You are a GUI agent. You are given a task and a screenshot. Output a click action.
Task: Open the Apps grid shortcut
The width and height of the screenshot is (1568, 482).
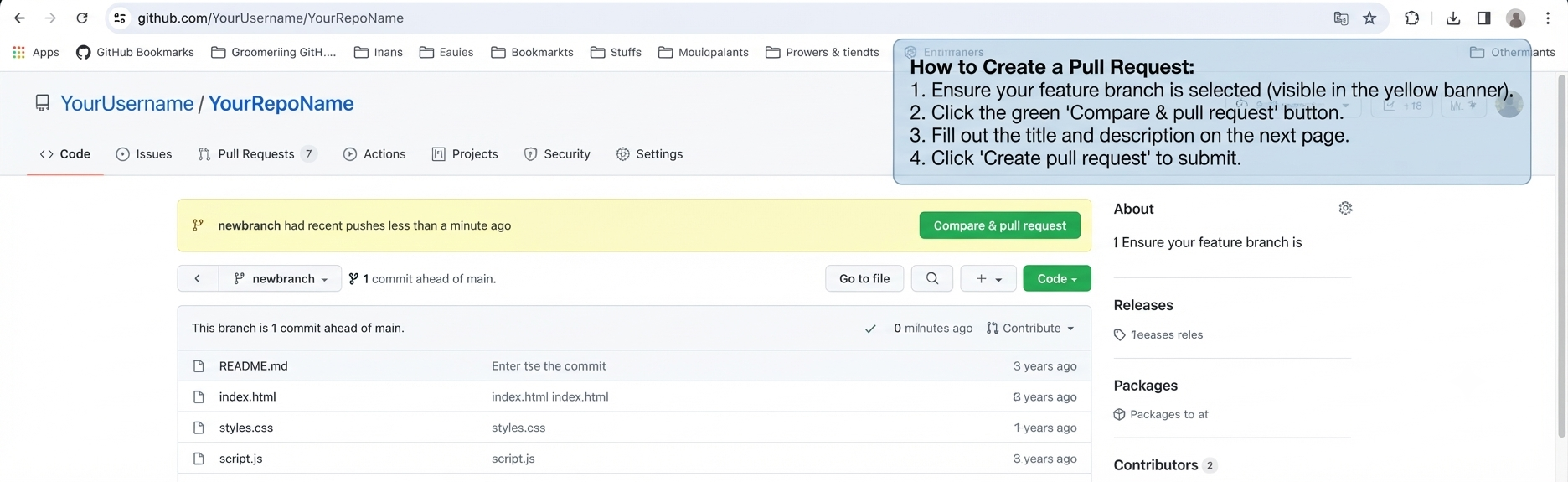click(35, 52)
